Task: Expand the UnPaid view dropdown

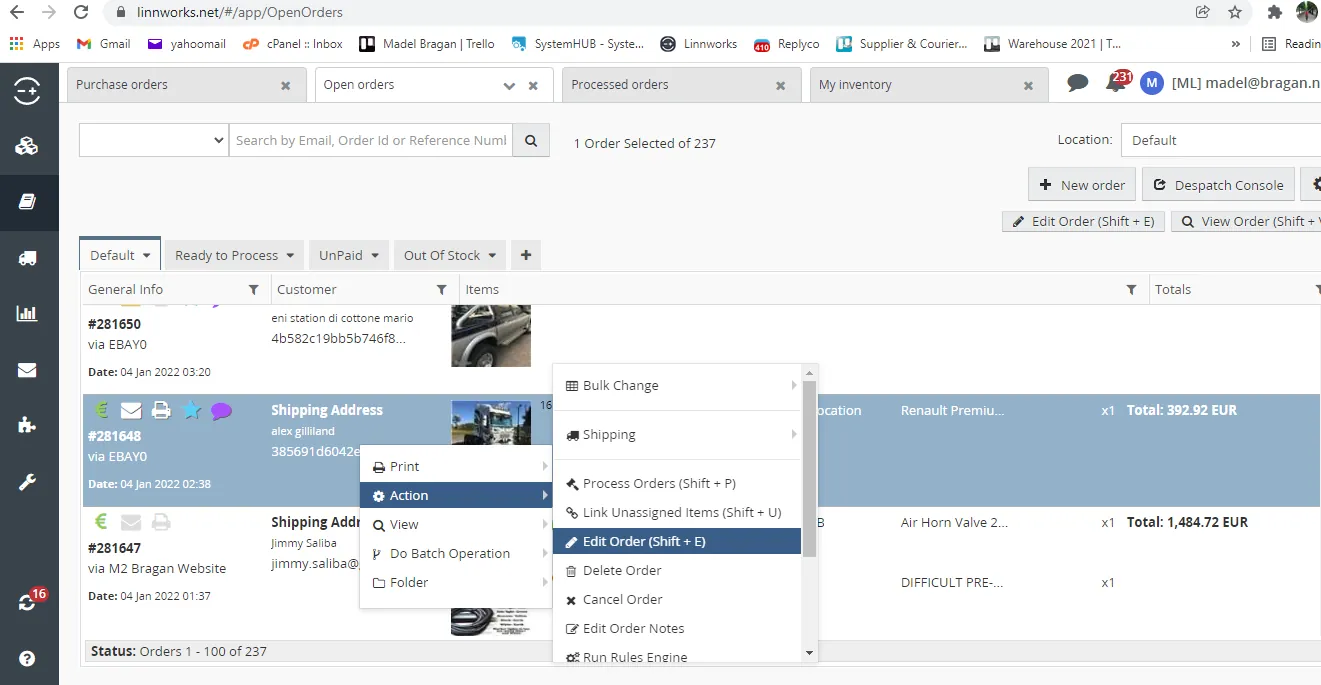Action: tap(375, 256)
